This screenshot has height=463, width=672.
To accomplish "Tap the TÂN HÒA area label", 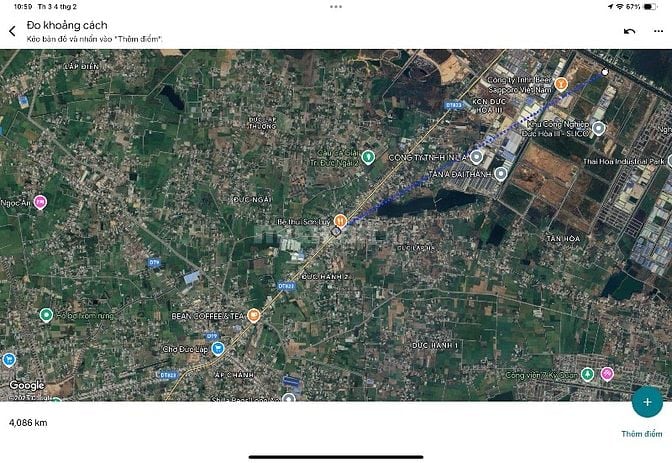I will click(x=563, y=238).
